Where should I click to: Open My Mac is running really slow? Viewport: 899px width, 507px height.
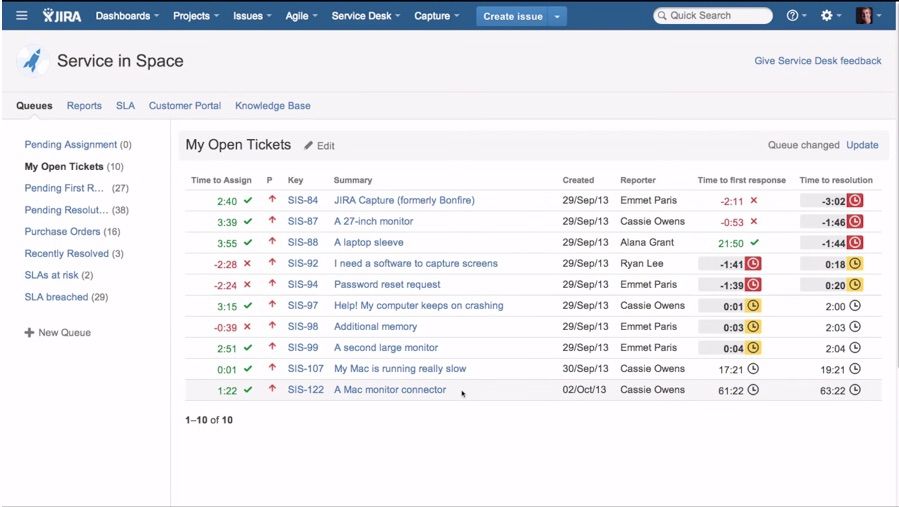pyautogui.click(x=400, y=369)
